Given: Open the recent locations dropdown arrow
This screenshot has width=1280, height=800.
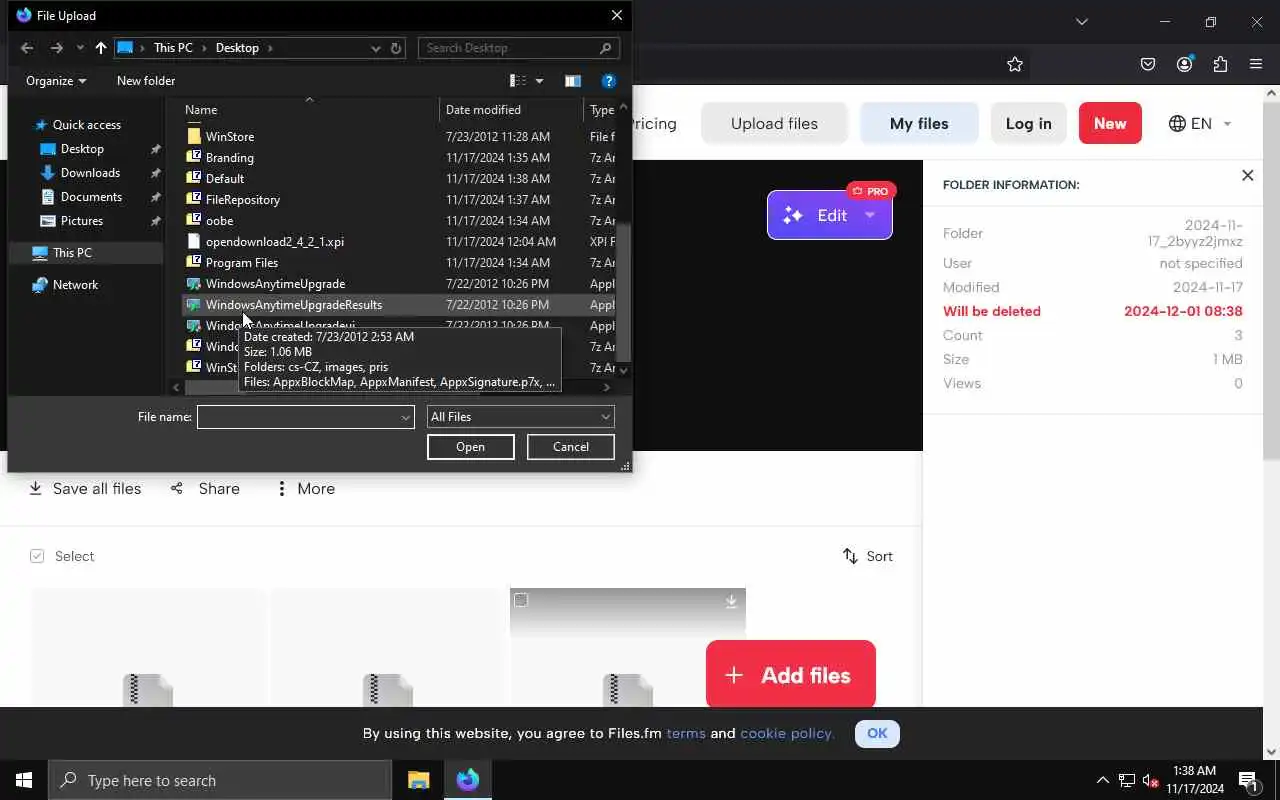Looking at the screenshot, I should tap(80, 48).
